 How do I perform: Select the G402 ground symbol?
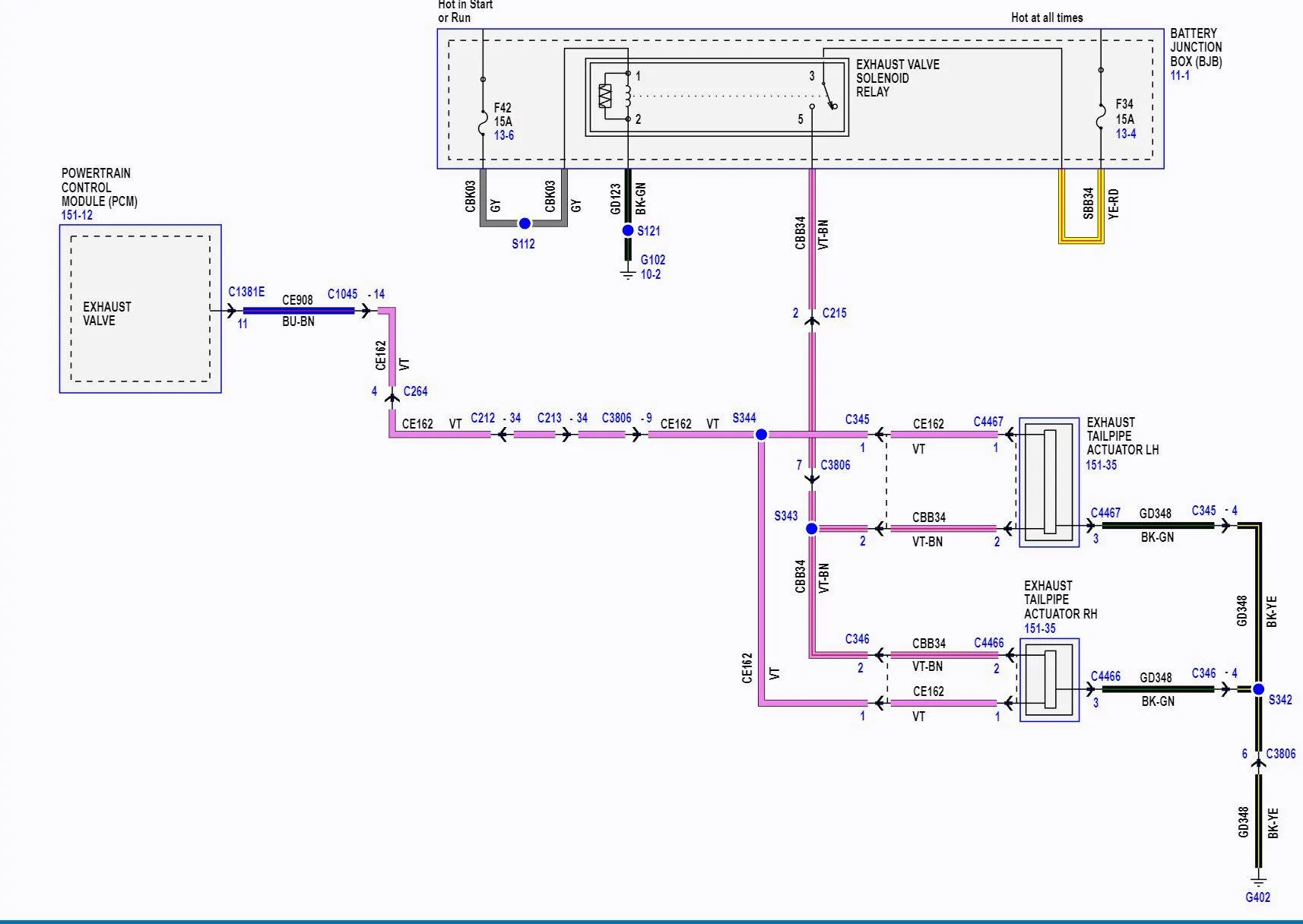coord(1258,881)
